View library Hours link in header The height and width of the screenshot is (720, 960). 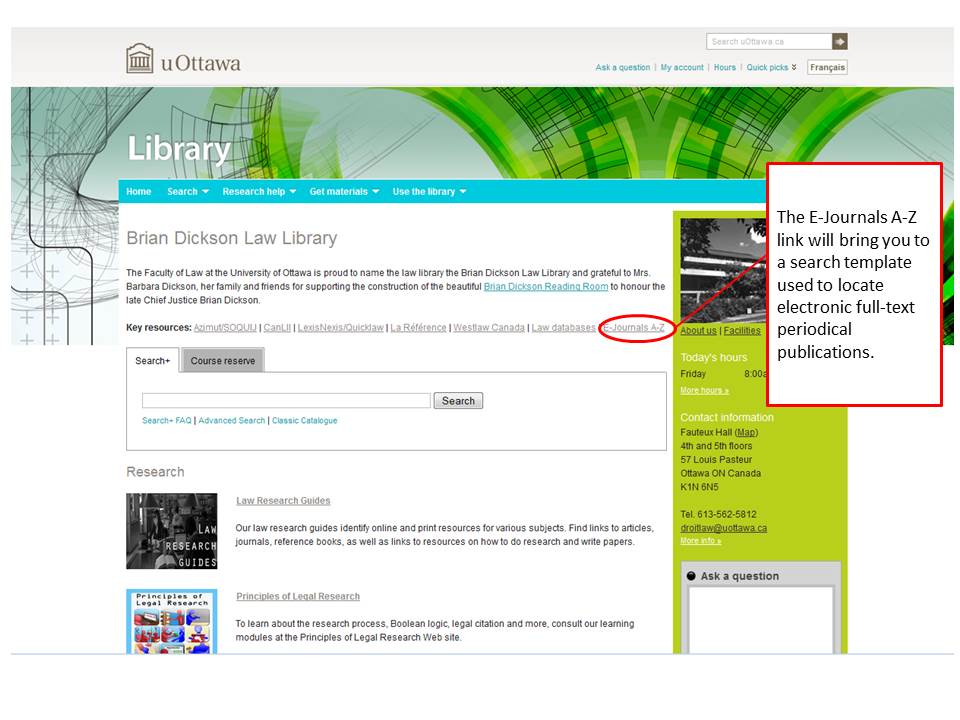[725, 67]
